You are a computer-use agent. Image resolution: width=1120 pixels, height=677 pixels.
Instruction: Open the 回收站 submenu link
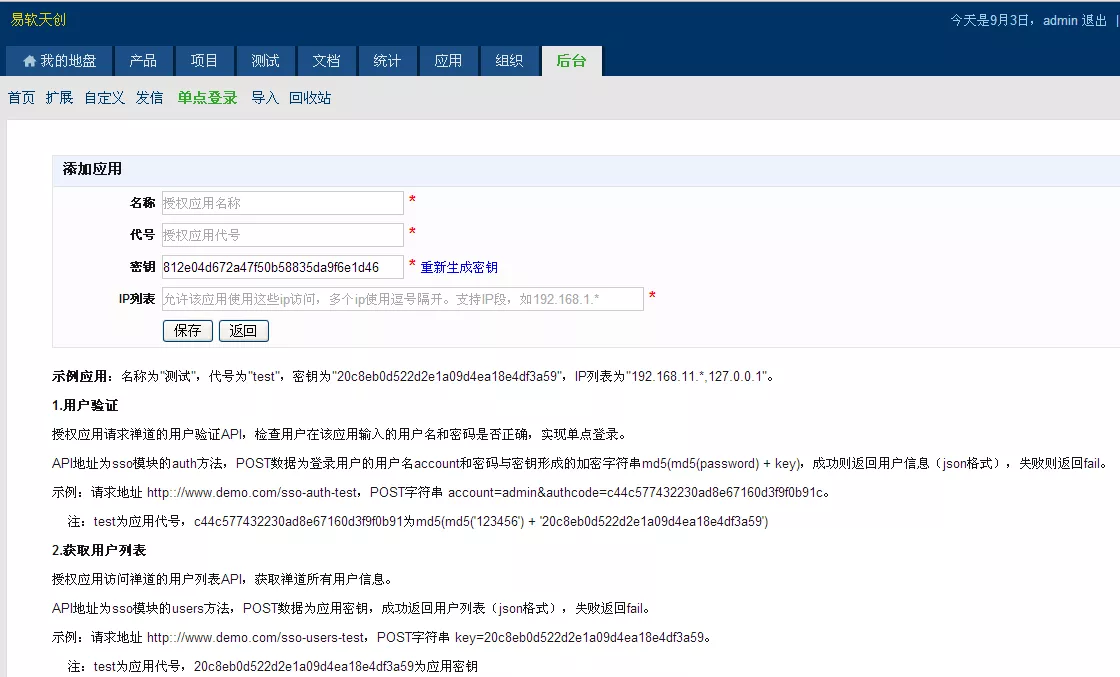click(x=310, y=98)
